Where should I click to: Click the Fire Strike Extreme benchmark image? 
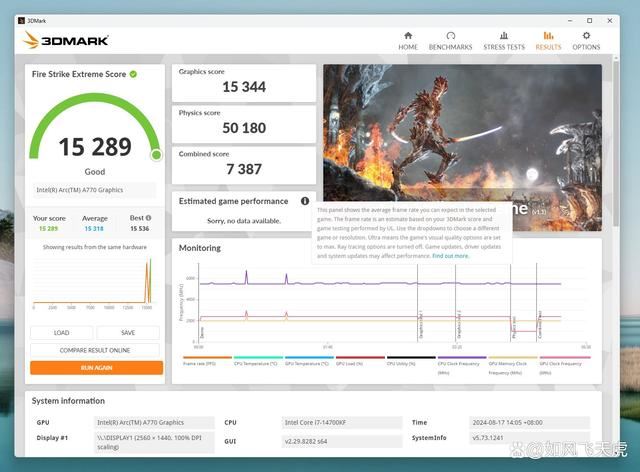[461, 130]
